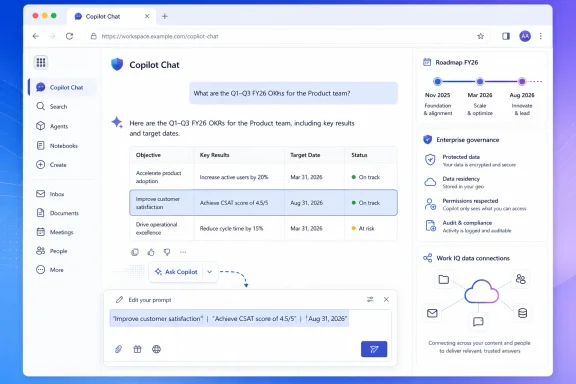Image resolution: width=576 pixels, height=384 pixels.
Task: Send the prompt with the send button
Action: [374, 349]
